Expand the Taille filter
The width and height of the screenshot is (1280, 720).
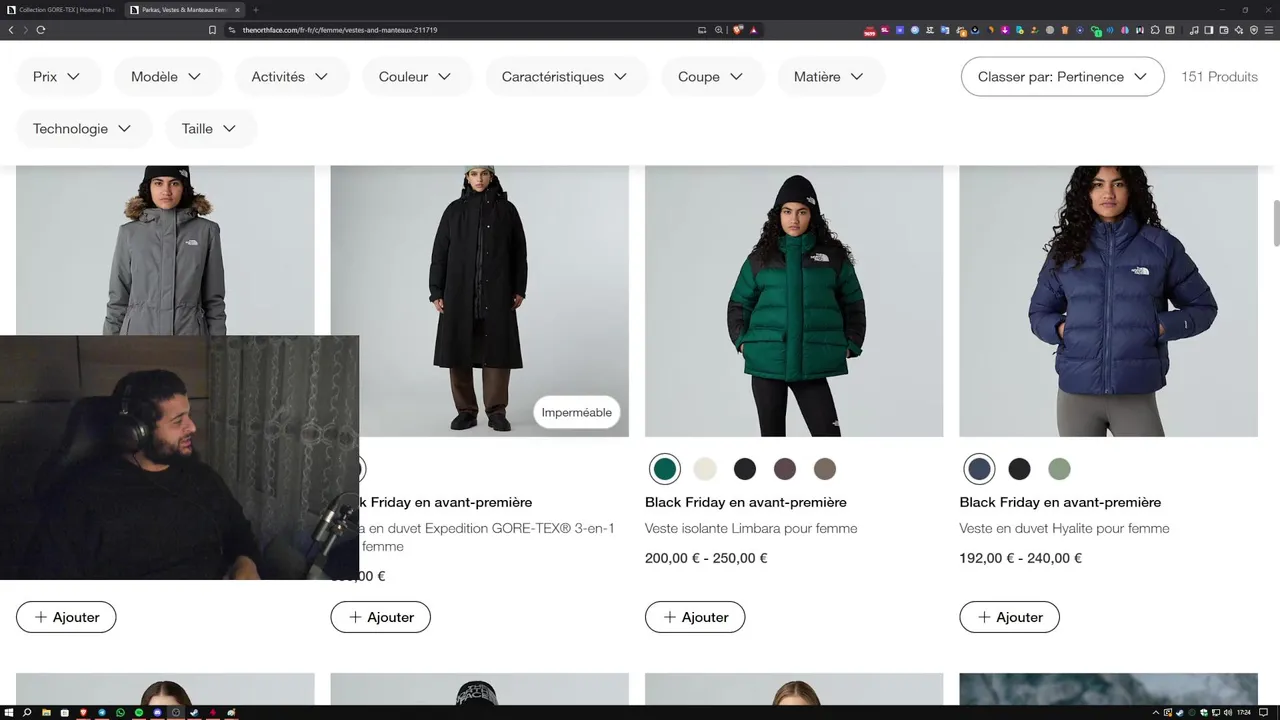[209, 129]
